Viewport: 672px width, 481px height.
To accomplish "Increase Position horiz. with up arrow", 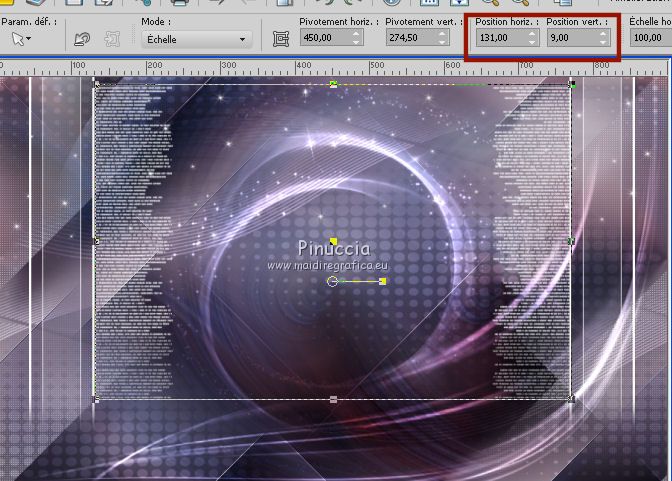I will [x=532, y=34].
